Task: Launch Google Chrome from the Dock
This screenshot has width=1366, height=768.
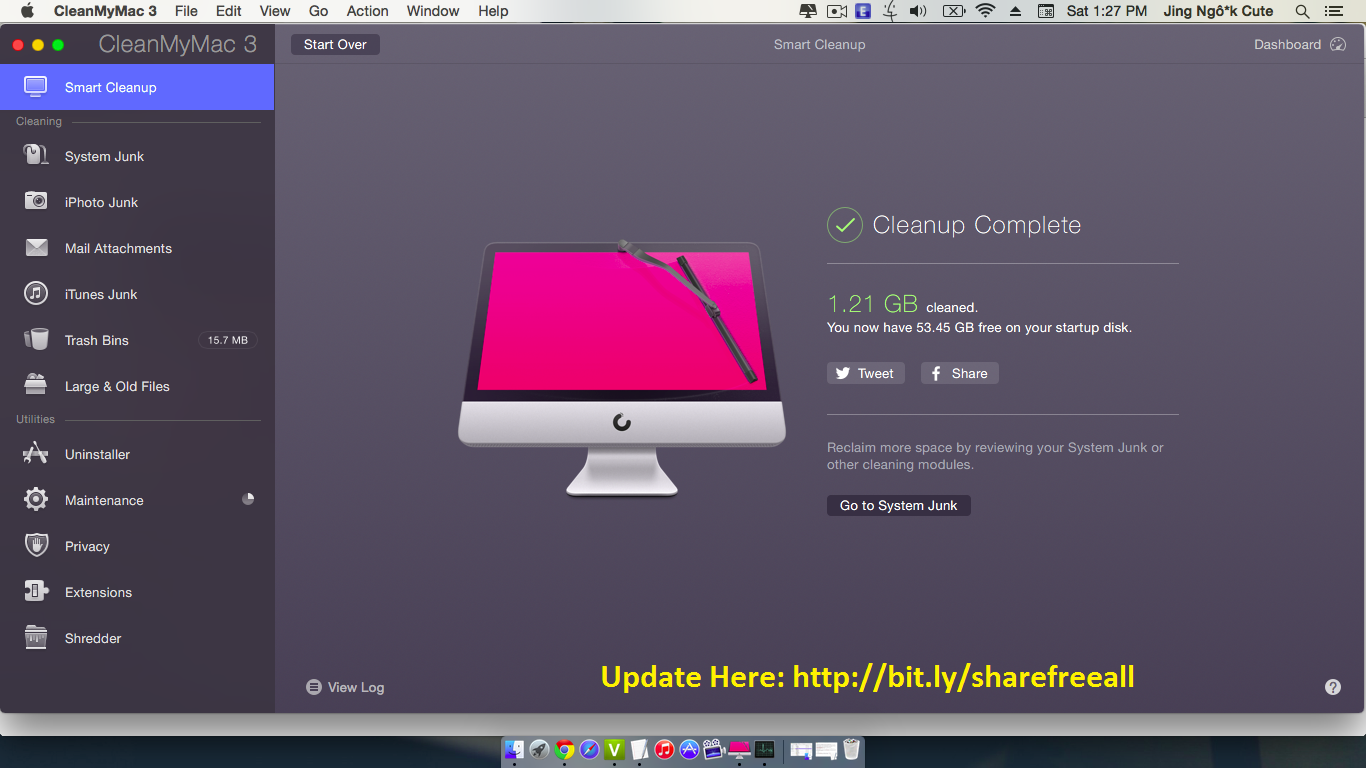Action: pos(564,750)
